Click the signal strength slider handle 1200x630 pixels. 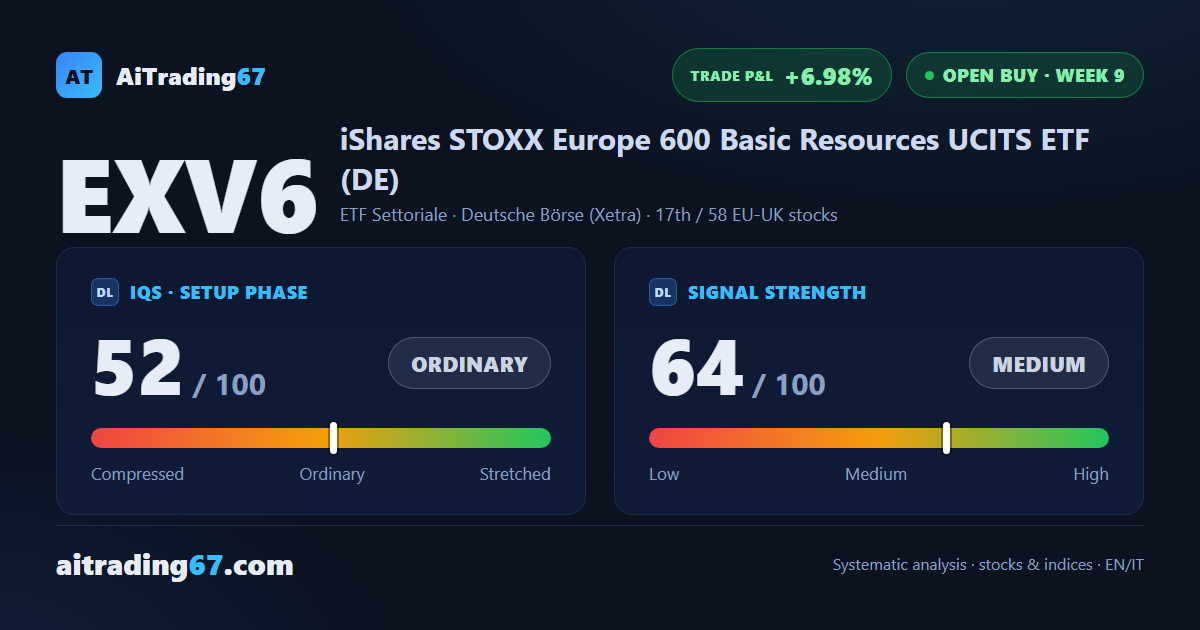pos(946,437)
